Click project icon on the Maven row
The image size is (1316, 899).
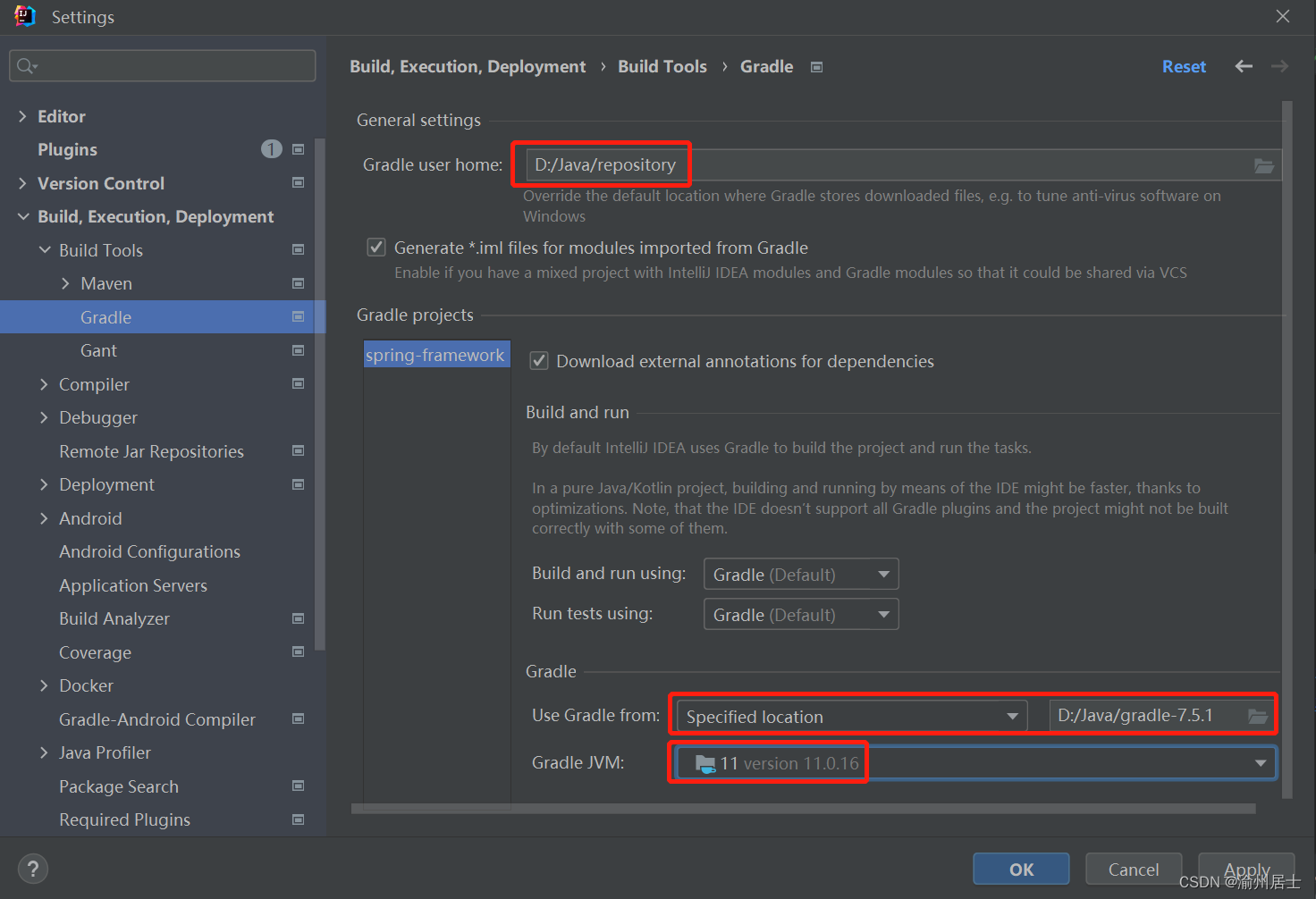coord(299,283)
